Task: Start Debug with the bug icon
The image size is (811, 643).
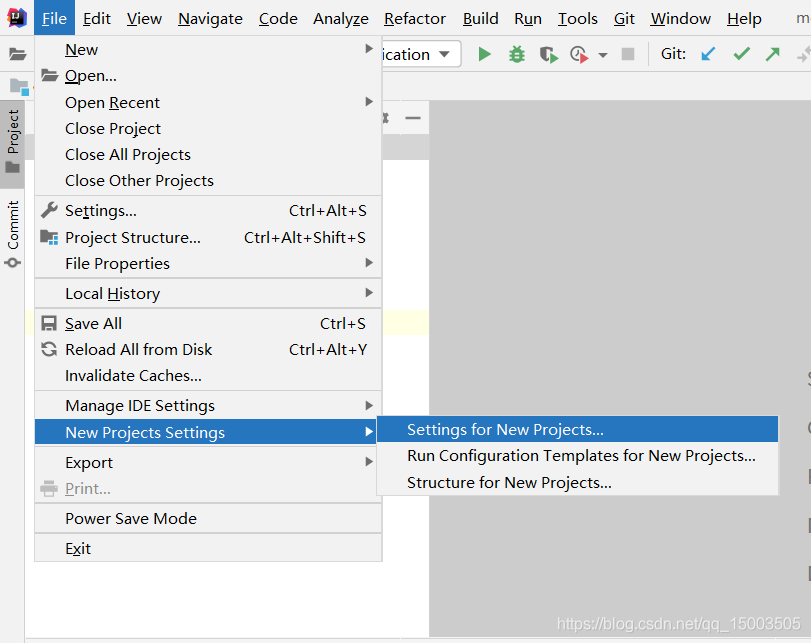Action: pyautogui.click(x=516, y=54)
